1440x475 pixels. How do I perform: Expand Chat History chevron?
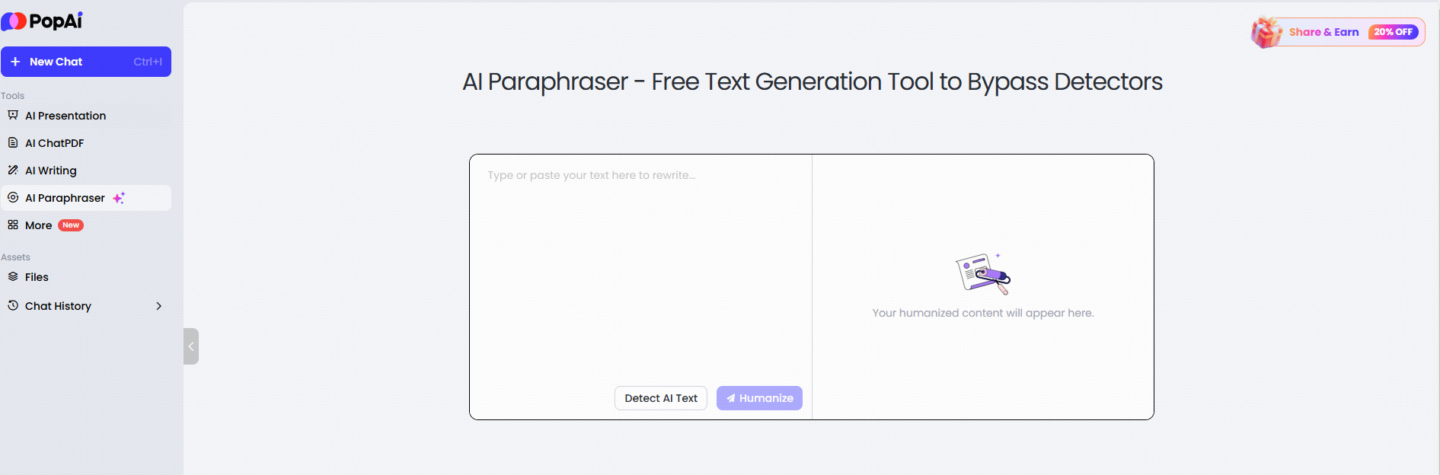point(158,306)
